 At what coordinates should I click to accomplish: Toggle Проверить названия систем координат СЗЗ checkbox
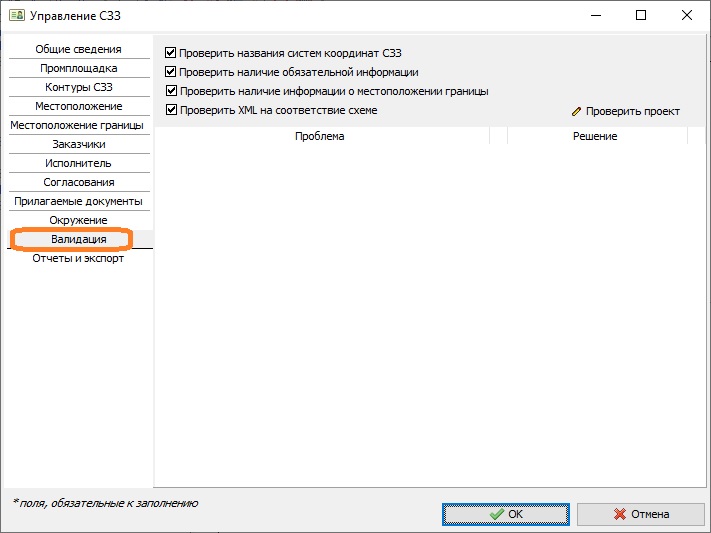[170, 53]
